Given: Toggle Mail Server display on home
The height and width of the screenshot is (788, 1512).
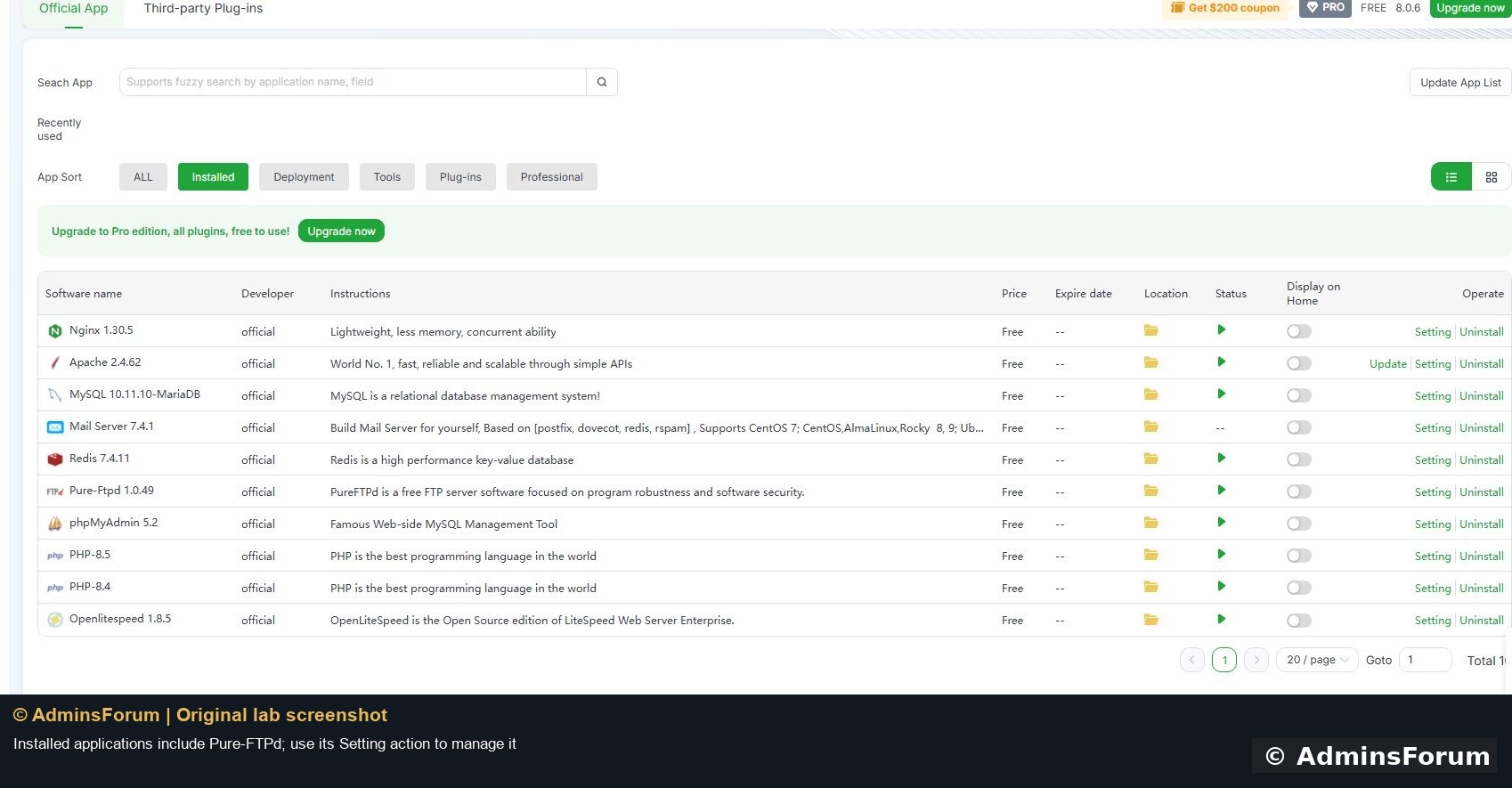Looking at the screenshot, I should point(1299,427).
